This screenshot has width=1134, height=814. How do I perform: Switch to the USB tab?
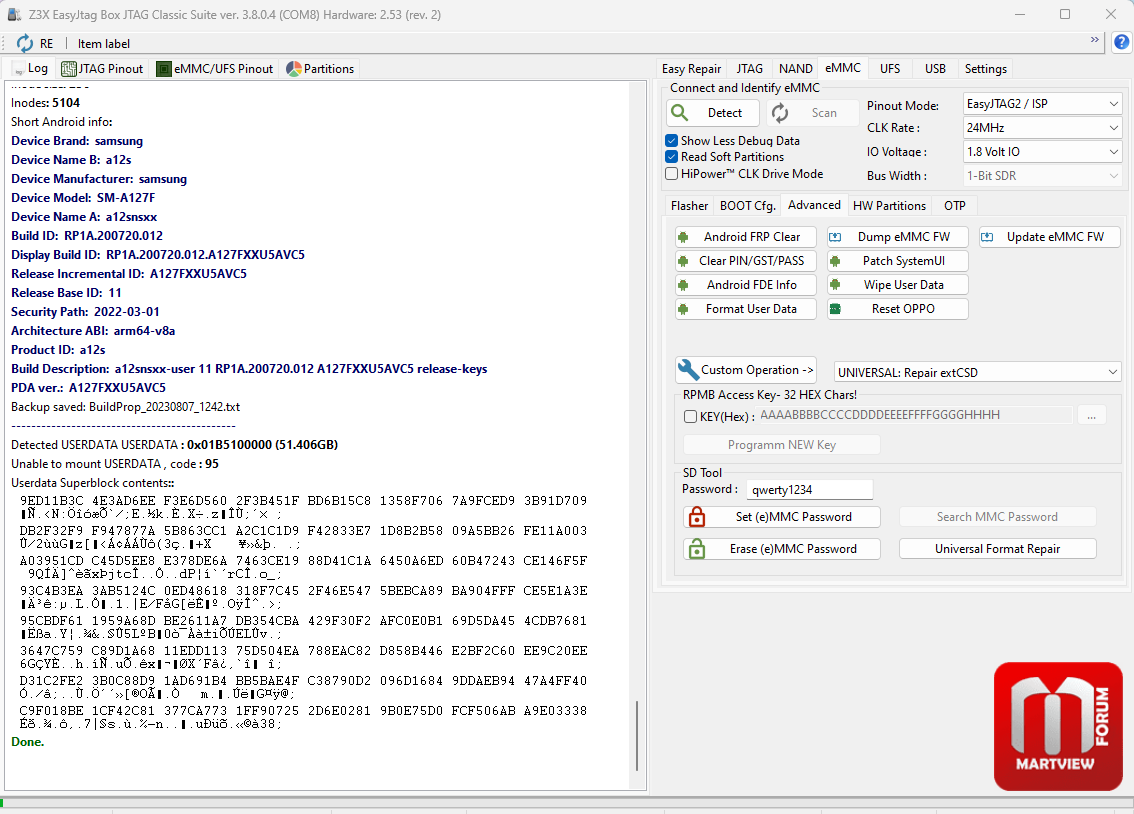935,69
